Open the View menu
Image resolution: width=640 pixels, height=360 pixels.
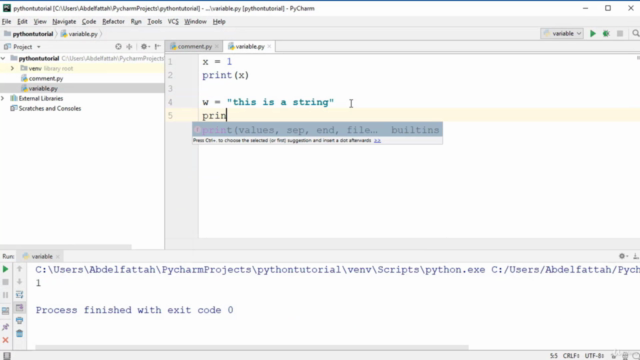pos(40,22)
